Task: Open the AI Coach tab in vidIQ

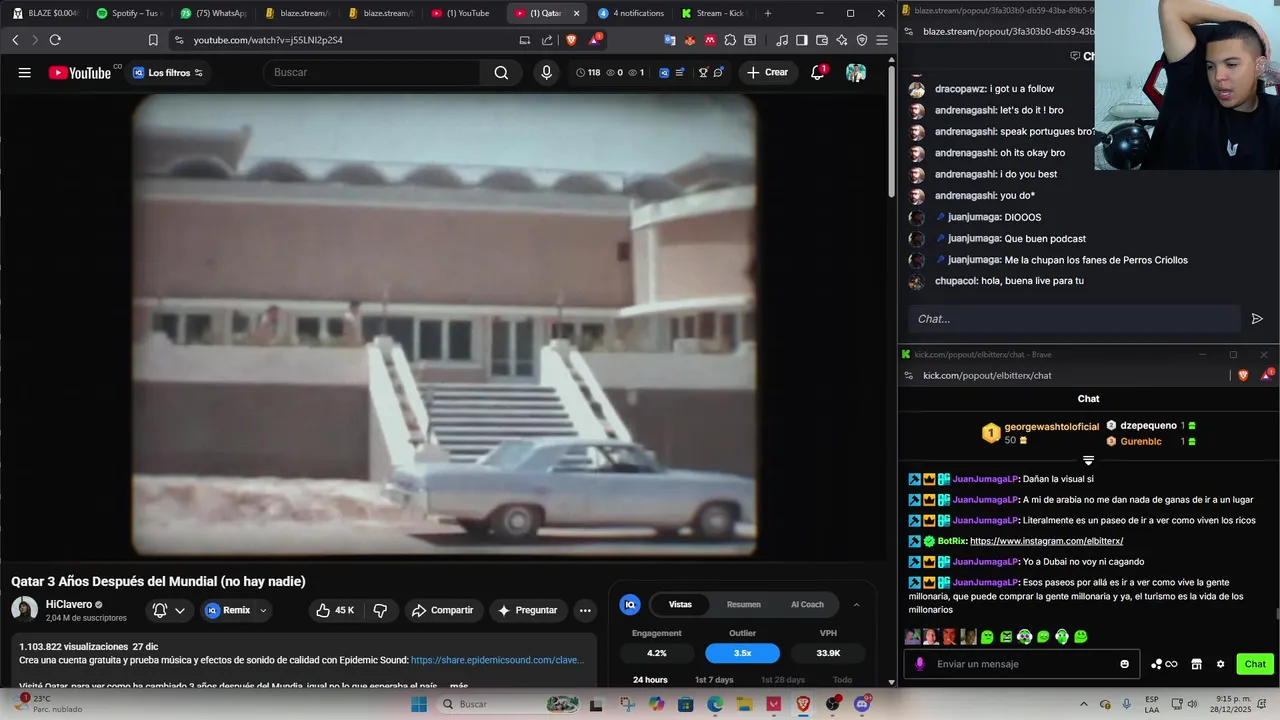Action: (x=807, y=604)
